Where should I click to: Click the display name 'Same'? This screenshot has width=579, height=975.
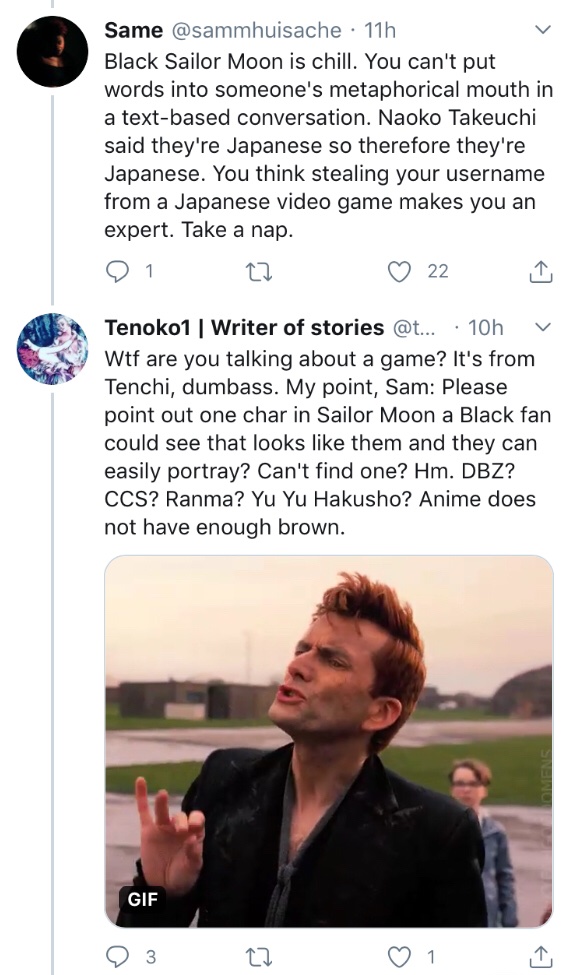tap(134, 30)
